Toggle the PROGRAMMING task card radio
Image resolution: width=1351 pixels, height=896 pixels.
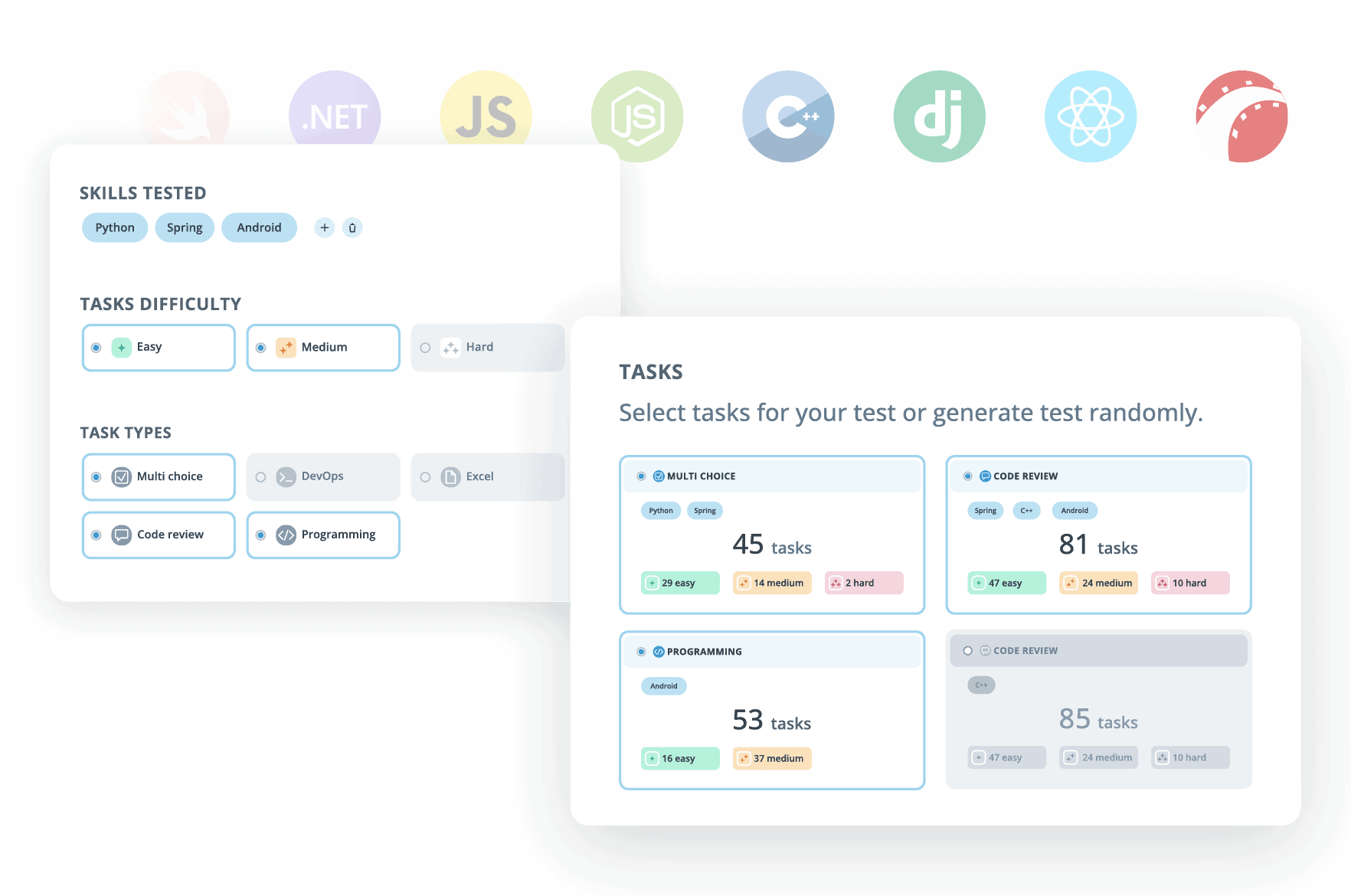point(641,652)
